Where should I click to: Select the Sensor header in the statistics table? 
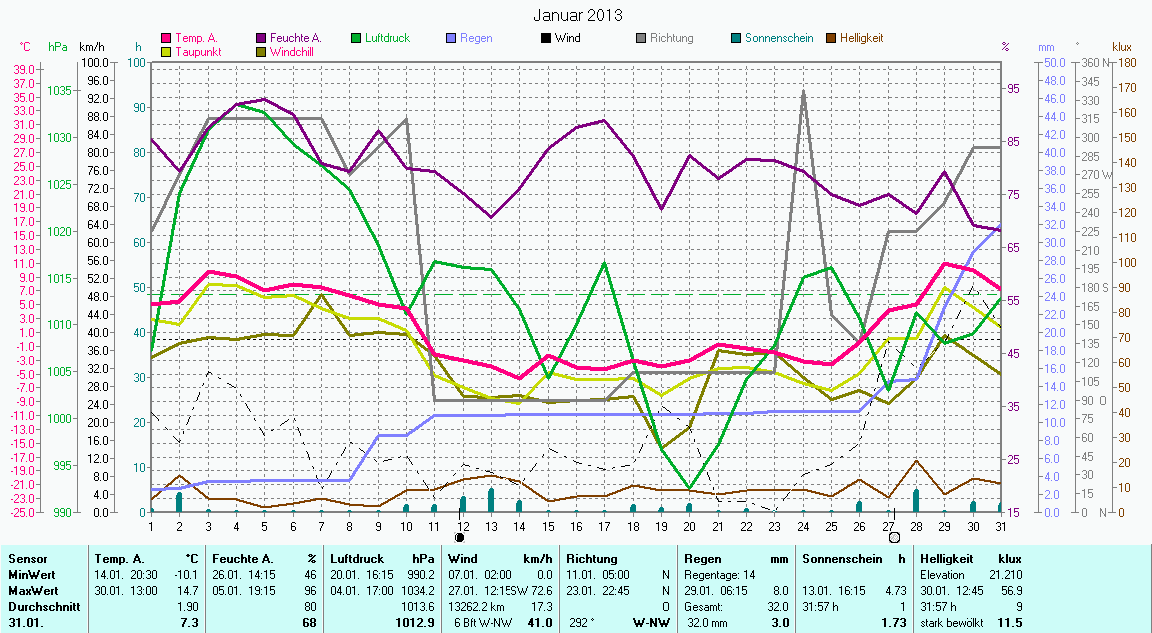(x=27, y=559)
